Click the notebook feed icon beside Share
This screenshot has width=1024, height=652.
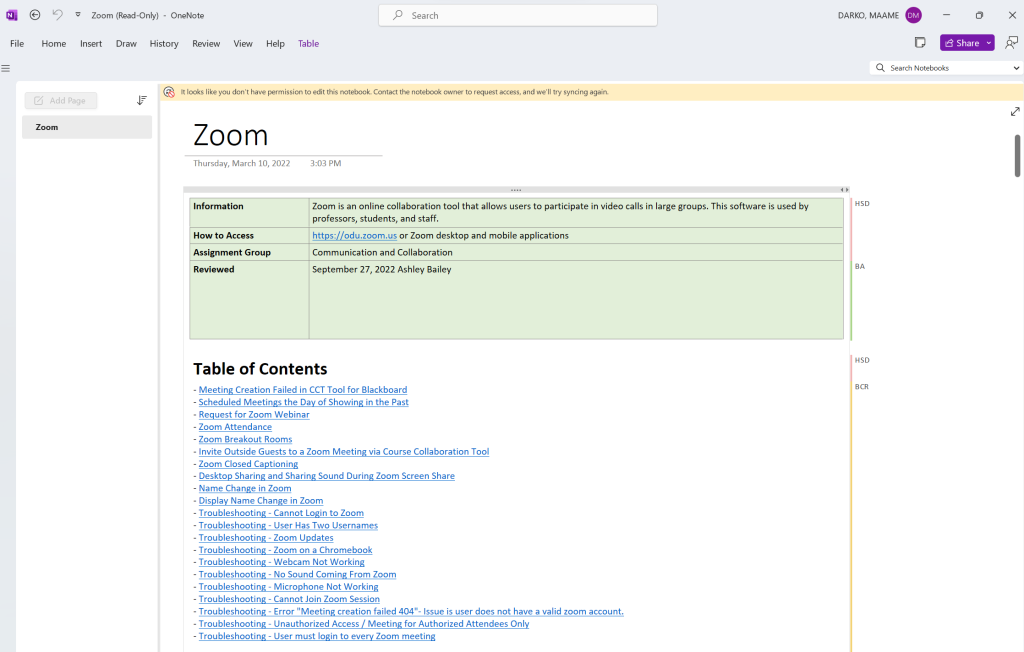(x=920, y=43)
